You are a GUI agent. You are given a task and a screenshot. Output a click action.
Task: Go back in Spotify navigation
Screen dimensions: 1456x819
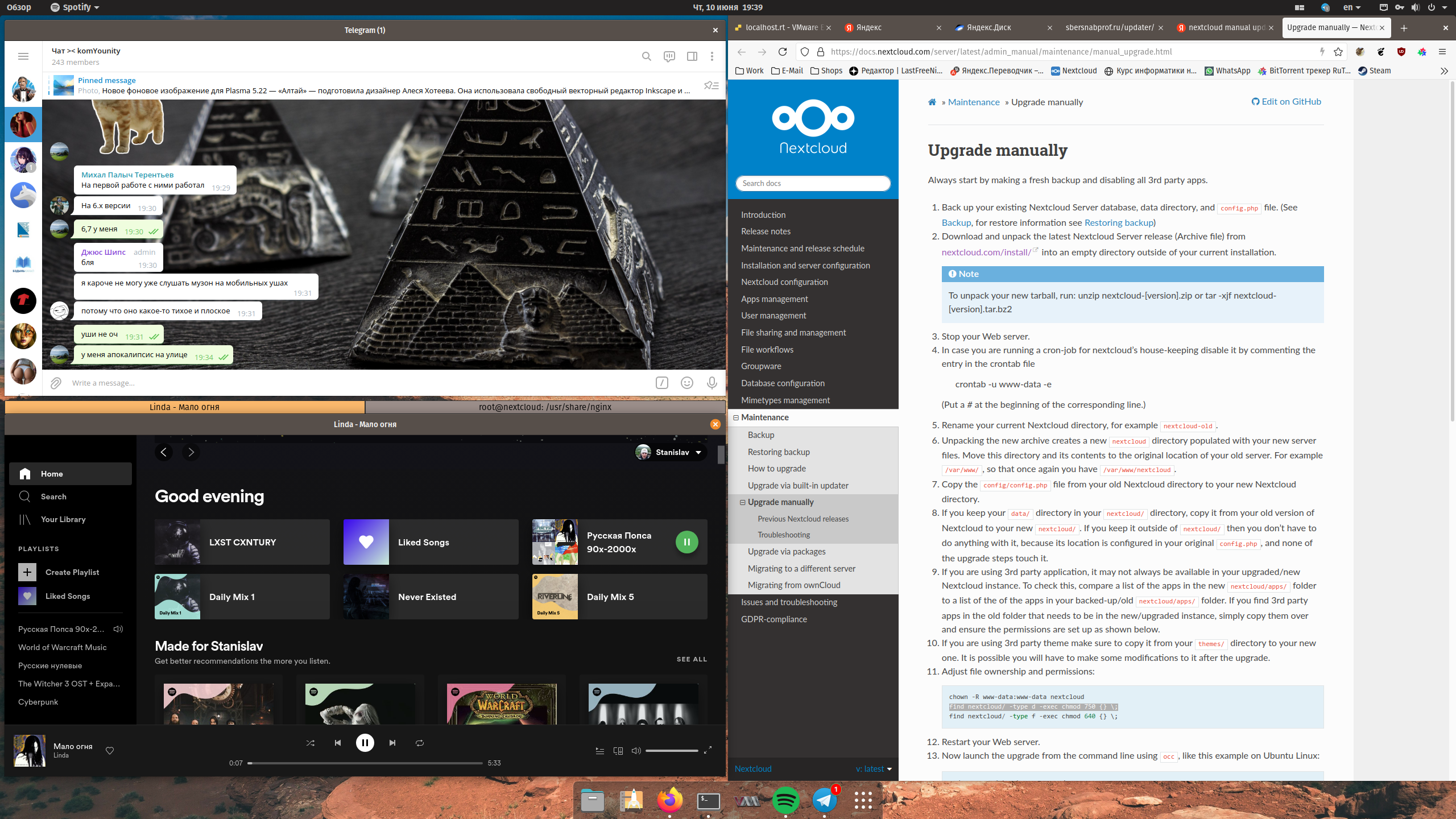point(164,452)
